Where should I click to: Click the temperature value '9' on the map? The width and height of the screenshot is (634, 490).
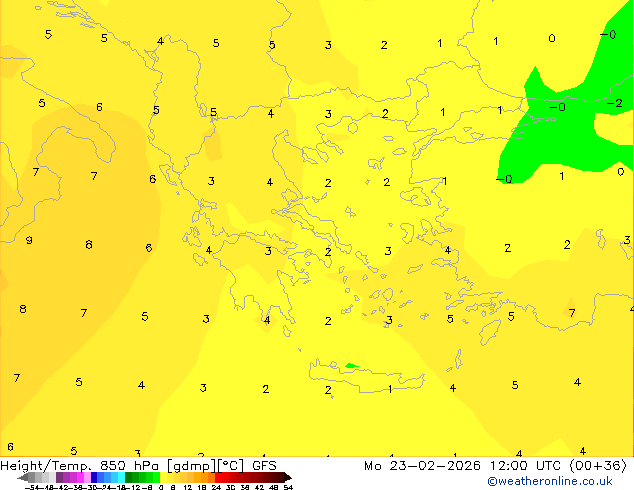[x=29, y=240]
